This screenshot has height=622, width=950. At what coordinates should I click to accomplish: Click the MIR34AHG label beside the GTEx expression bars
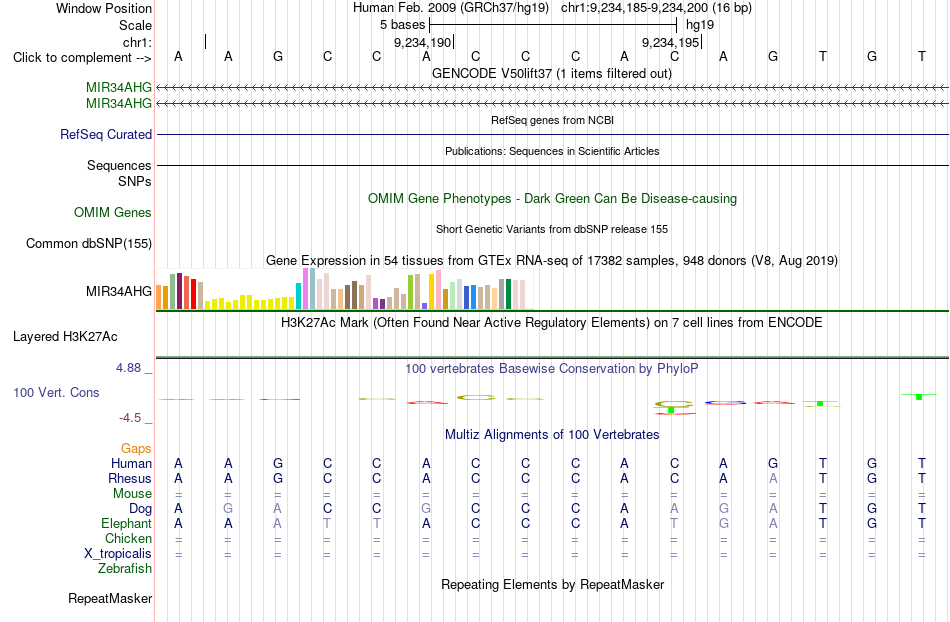[x=119, y=291]
